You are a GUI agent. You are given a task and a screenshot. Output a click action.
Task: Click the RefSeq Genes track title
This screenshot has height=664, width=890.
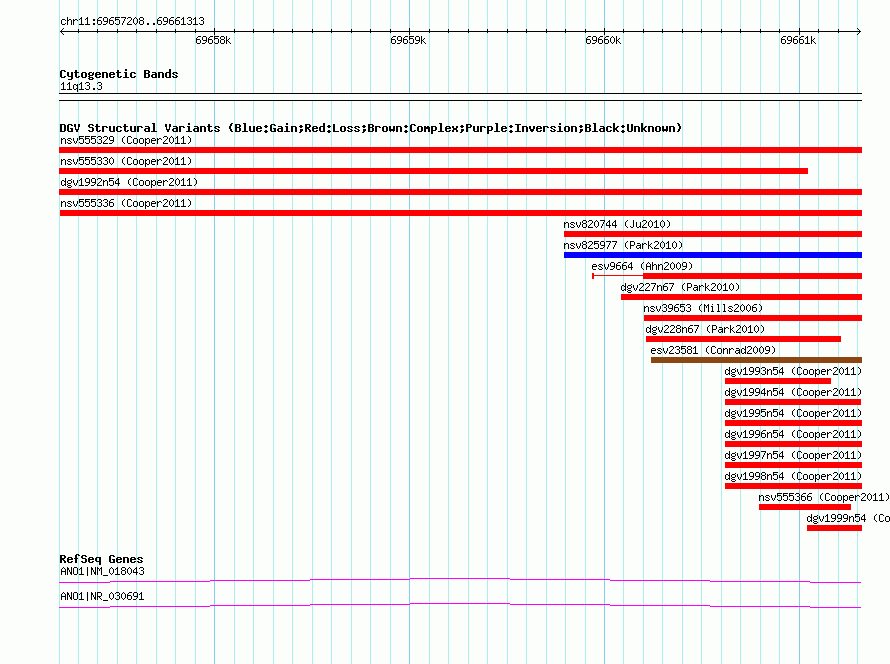coord(101,559)
